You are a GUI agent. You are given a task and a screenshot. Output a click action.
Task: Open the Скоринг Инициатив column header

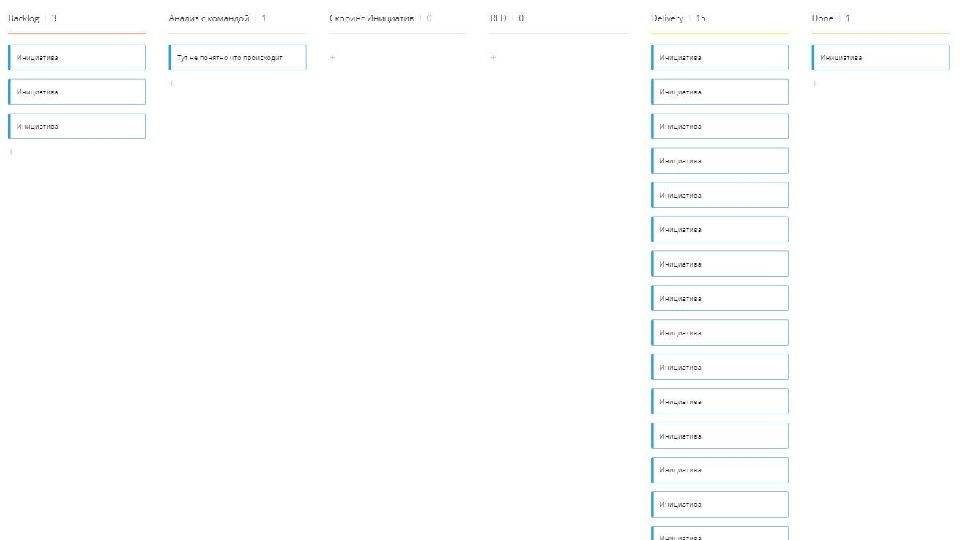(x=371, y=18)
